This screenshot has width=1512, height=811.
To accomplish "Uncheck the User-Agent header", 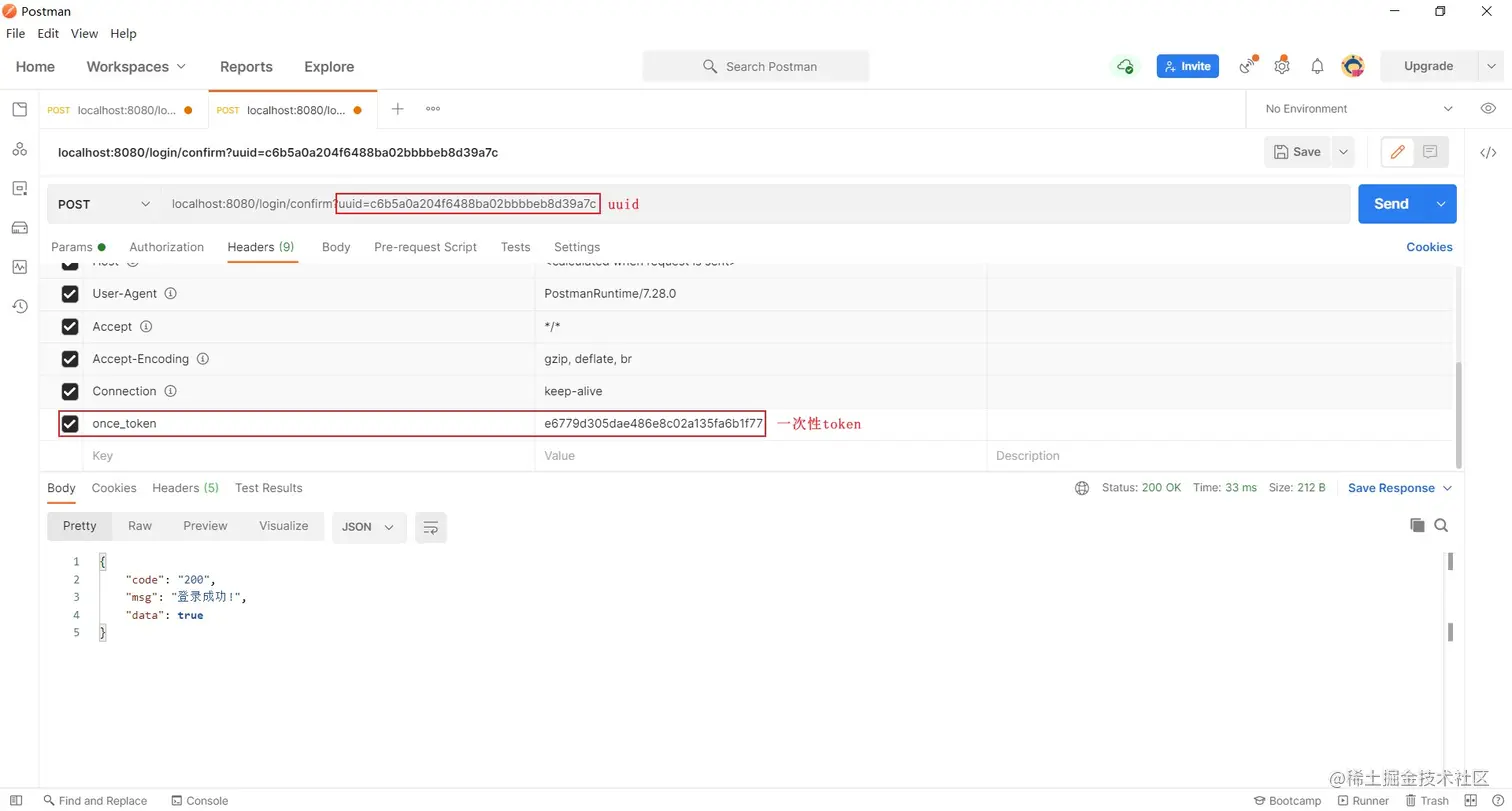I will [70, 294].
